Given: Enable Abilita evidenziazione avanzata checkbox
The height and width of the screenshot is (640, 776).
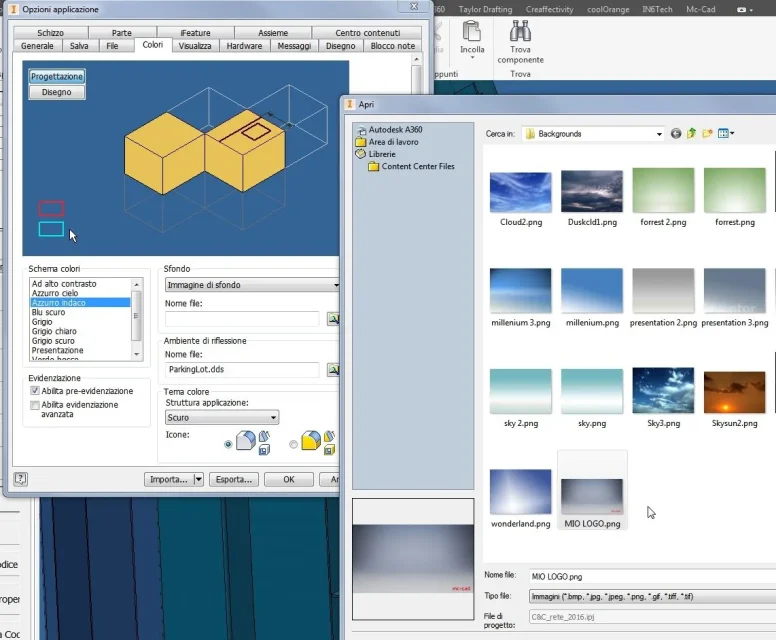Looking at the screenshot, I should coord(35,405).
